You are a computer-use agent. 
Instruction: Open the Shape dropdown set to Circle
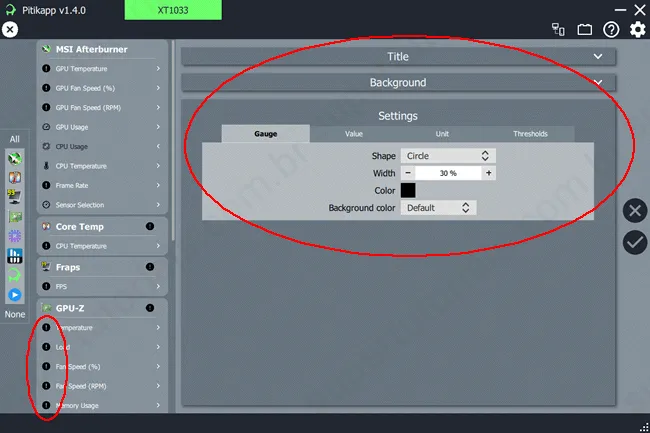[448, 156]
